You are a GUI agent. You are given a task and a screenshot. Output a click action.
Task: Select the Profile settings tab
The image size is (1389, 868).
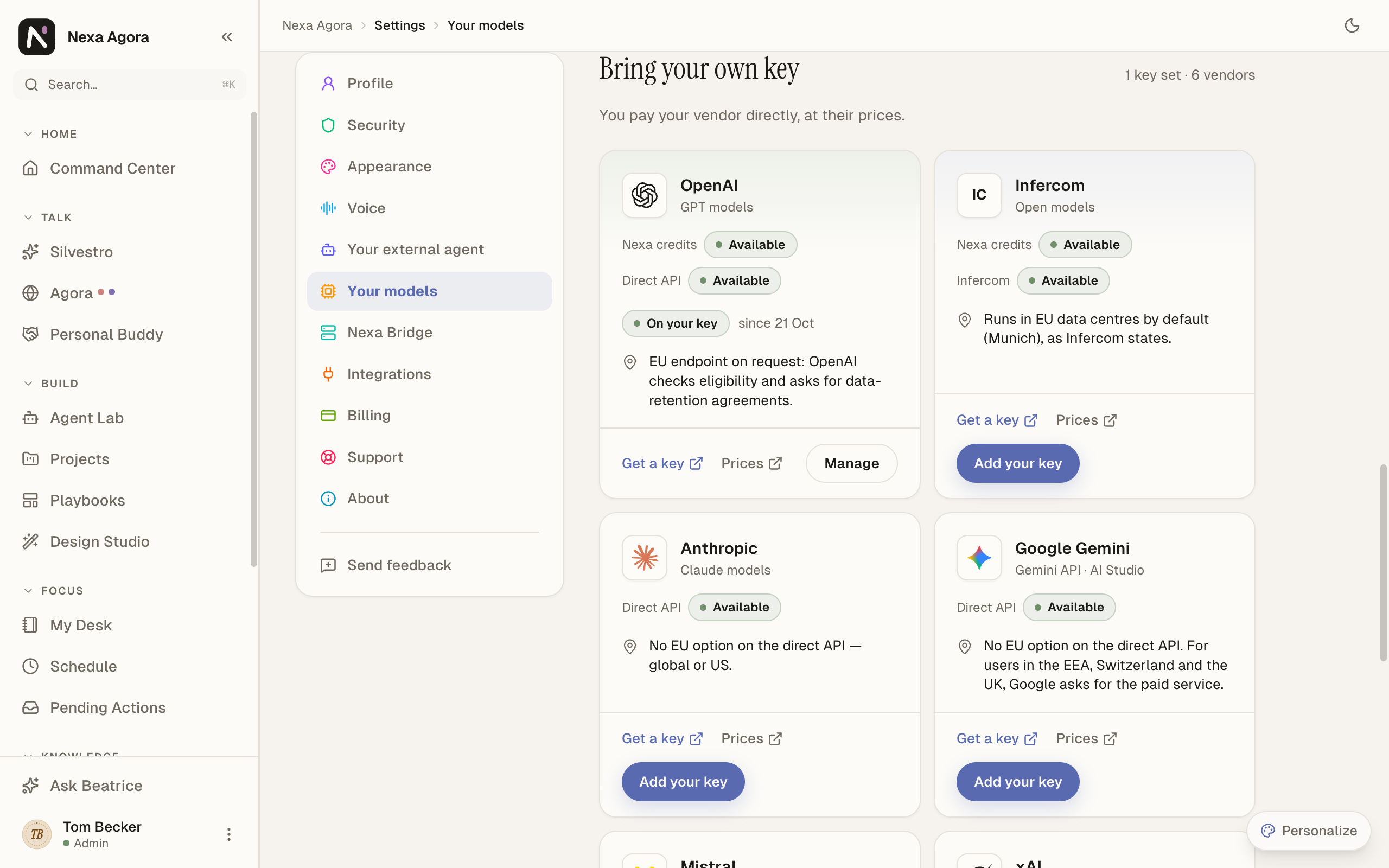pos(429,83)
